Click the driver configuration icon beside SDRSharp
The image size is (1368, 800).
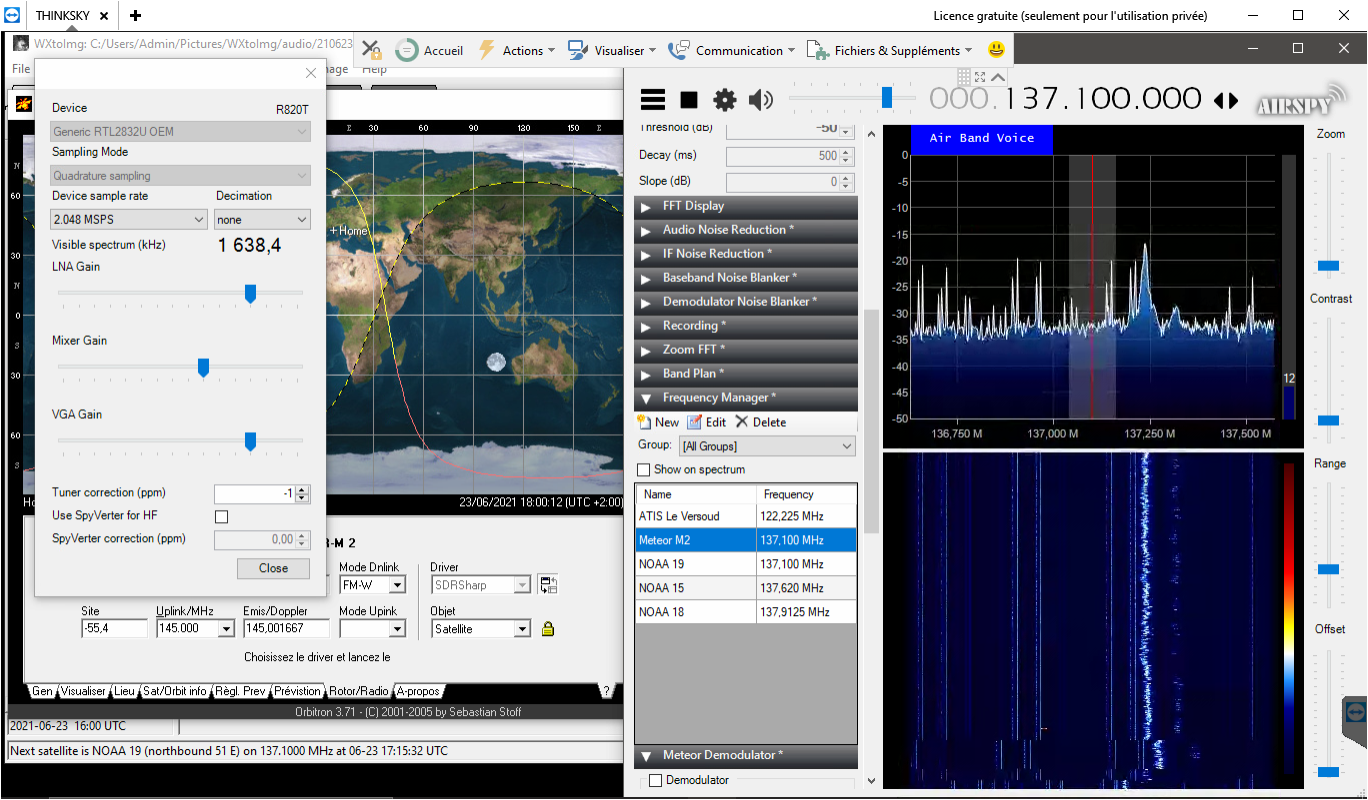[x=547, y=585]
